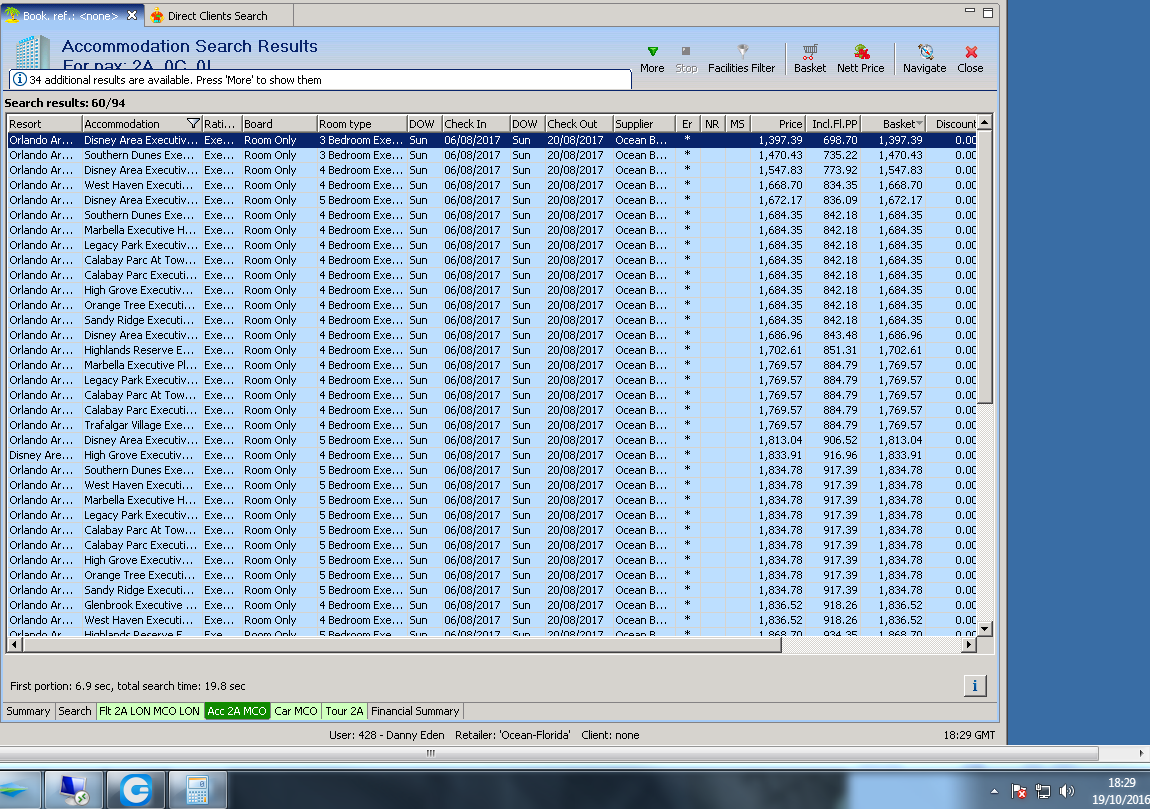Open the Financial Summary tab
The image size is (1150, 809).
tap(415, 711)
